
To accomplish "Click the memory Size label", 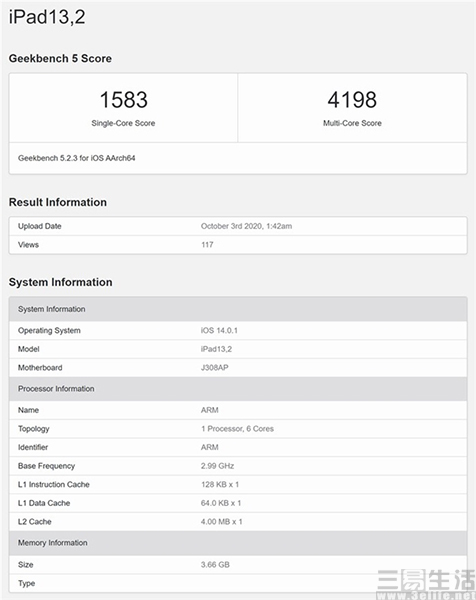I will tap(26, 565).
